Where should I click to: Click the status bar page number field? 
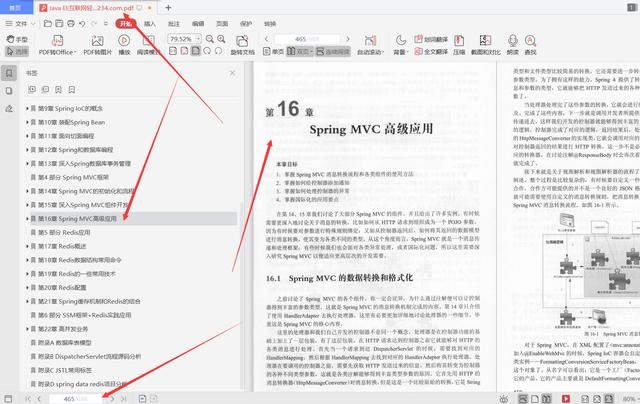click(x=76, y=399)
